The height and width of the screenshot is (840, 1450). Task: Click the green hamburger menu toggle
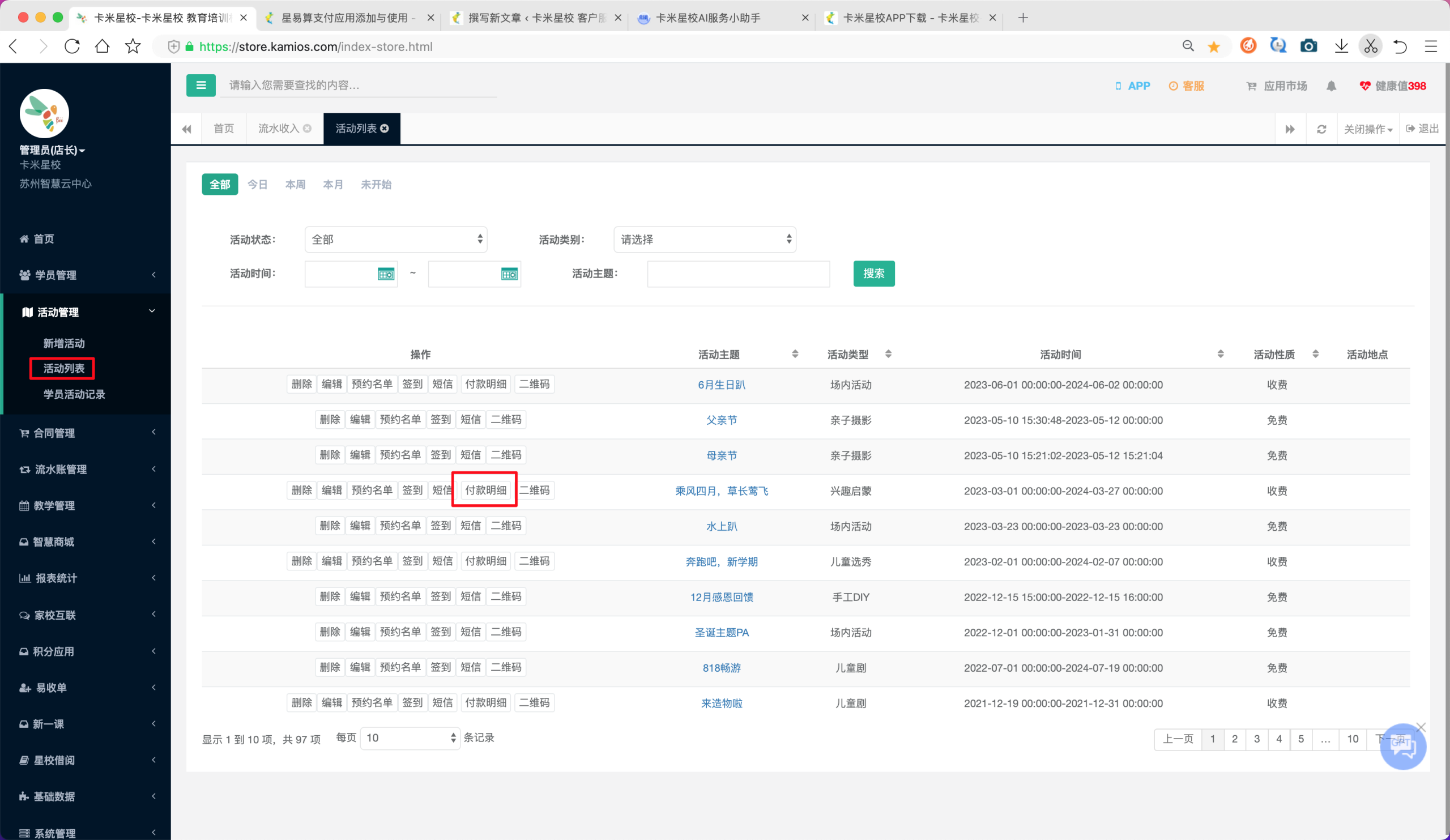click(201, 85)
